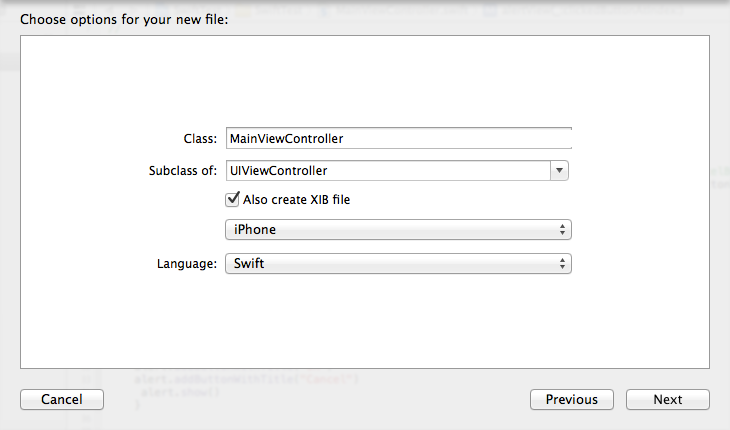Click the 'Also create XIB file' label text
The image size is (730, 430).
(x=297, y=200)
